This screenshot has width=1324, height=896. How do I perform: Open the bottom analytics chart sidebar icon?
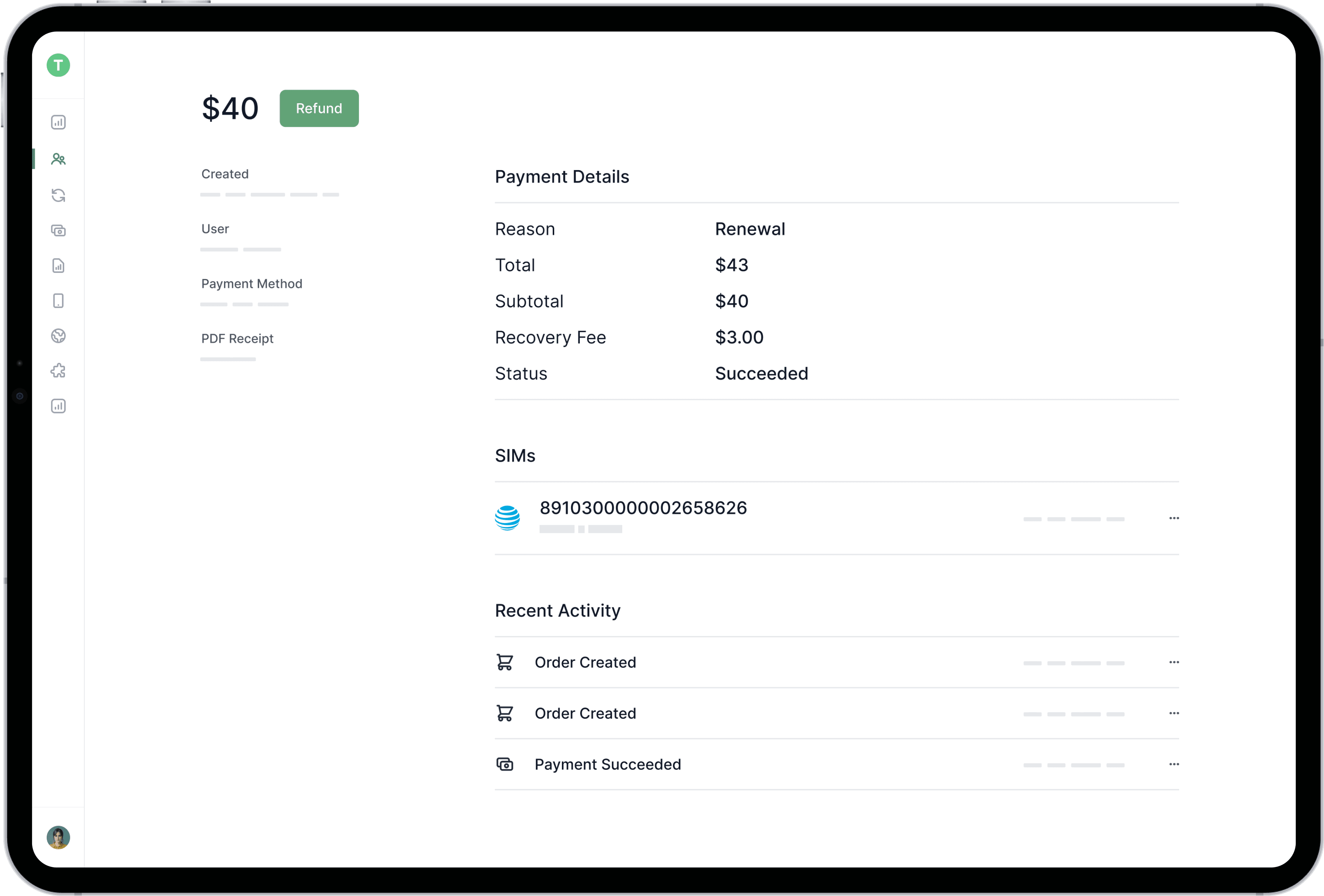(58, 406)
